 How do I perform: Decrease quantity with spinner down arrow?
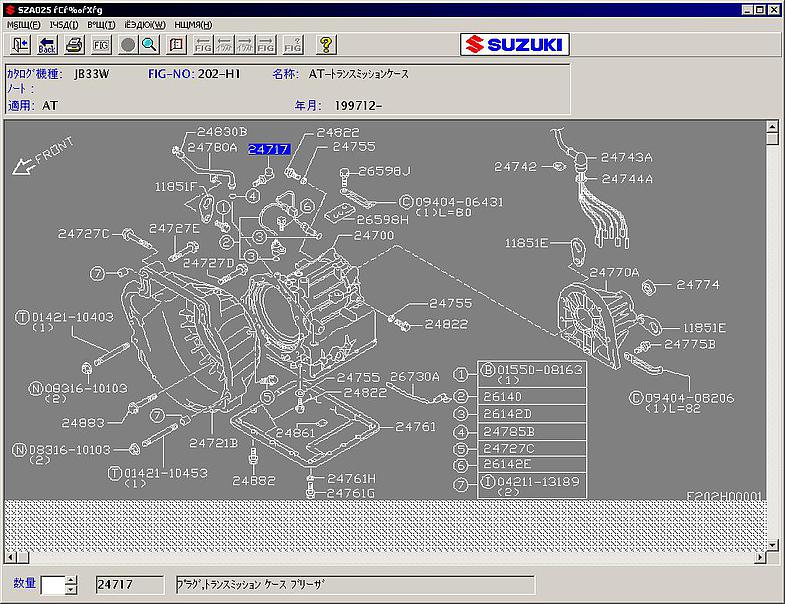(71, 590)
